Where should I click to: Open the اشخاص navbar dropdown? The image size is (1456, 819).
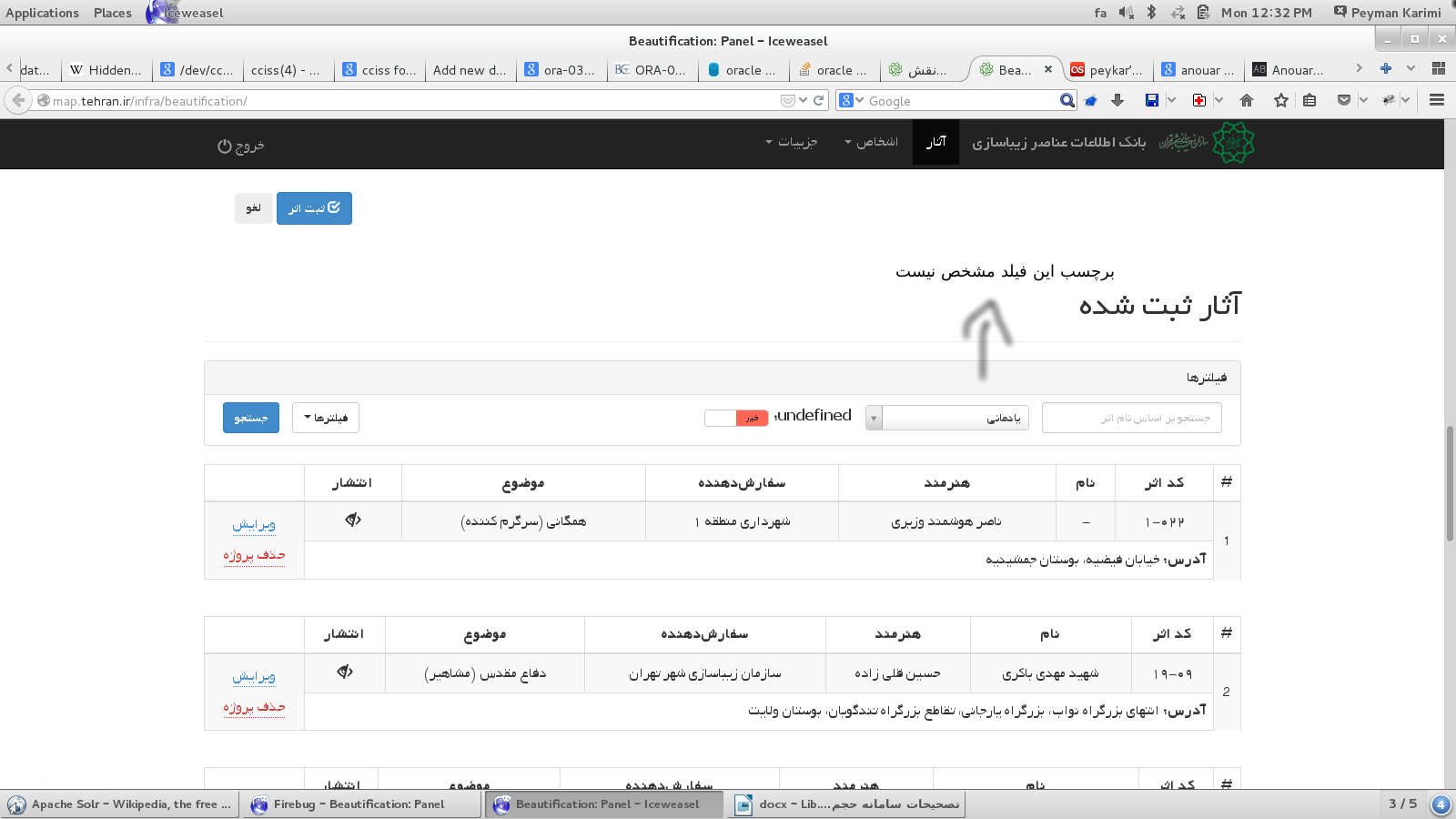point(871,142)
